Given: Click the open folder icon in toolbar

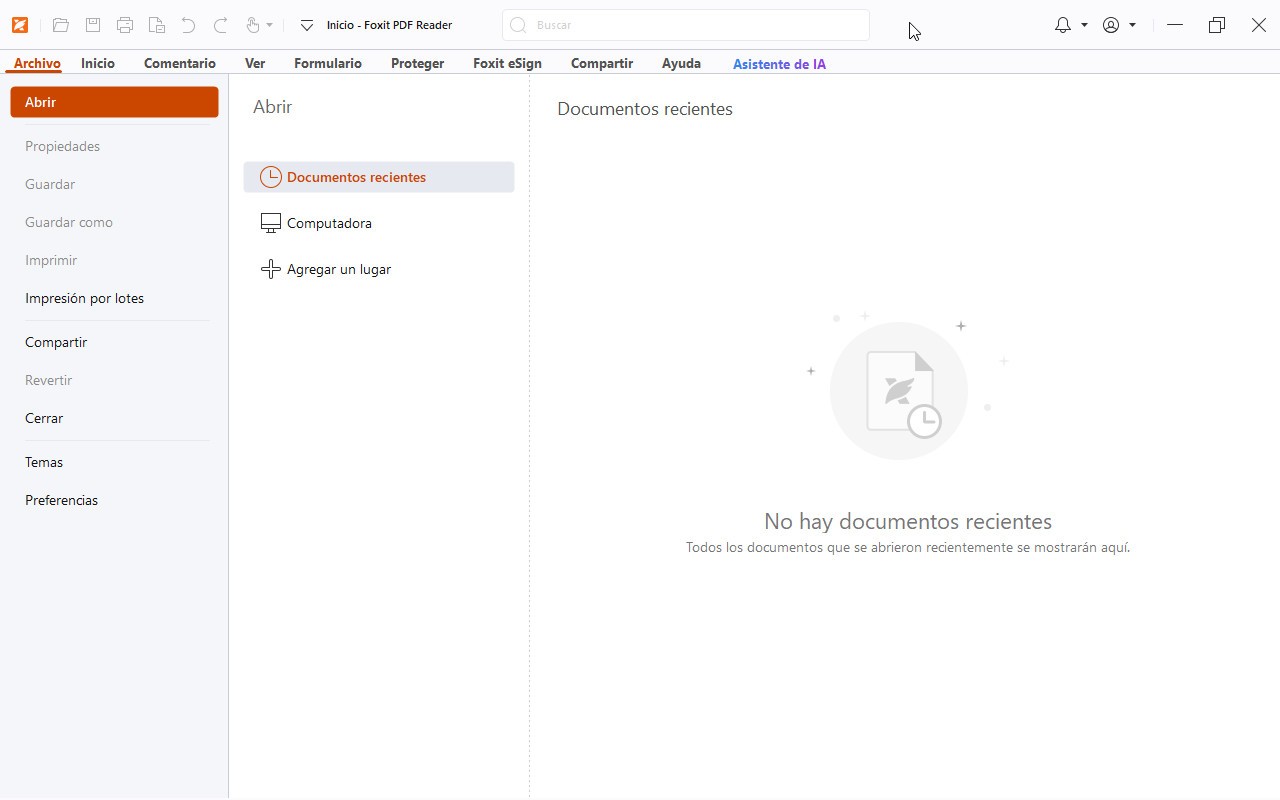Looking at the screenshot, I should coord(61,25).
